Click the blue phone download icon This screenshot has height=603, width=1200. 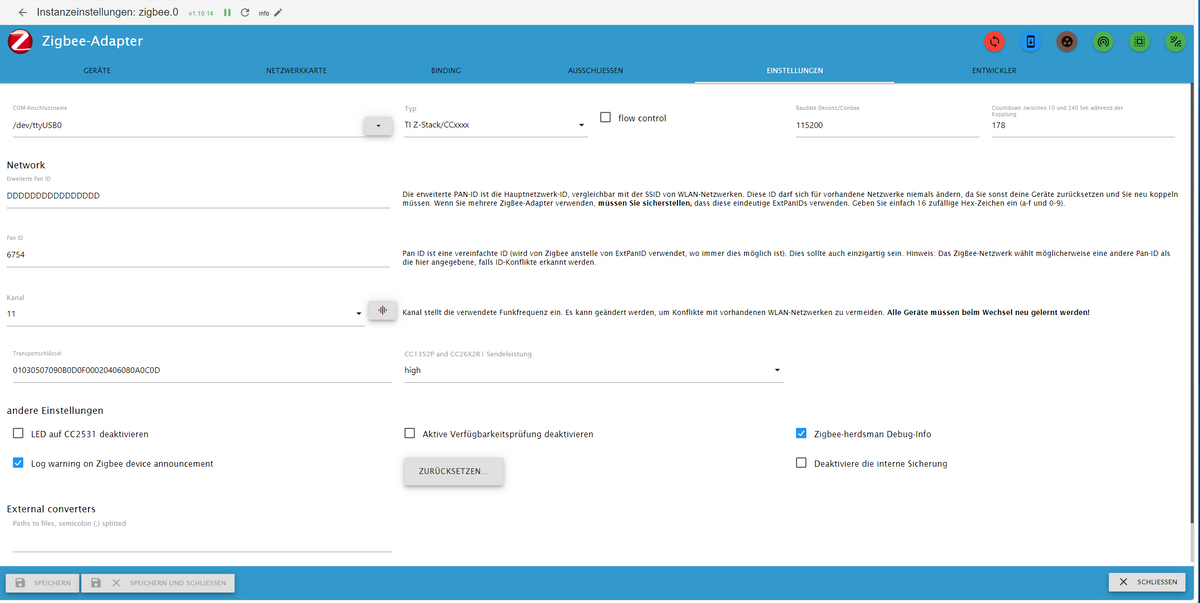tap(1031, 42)
